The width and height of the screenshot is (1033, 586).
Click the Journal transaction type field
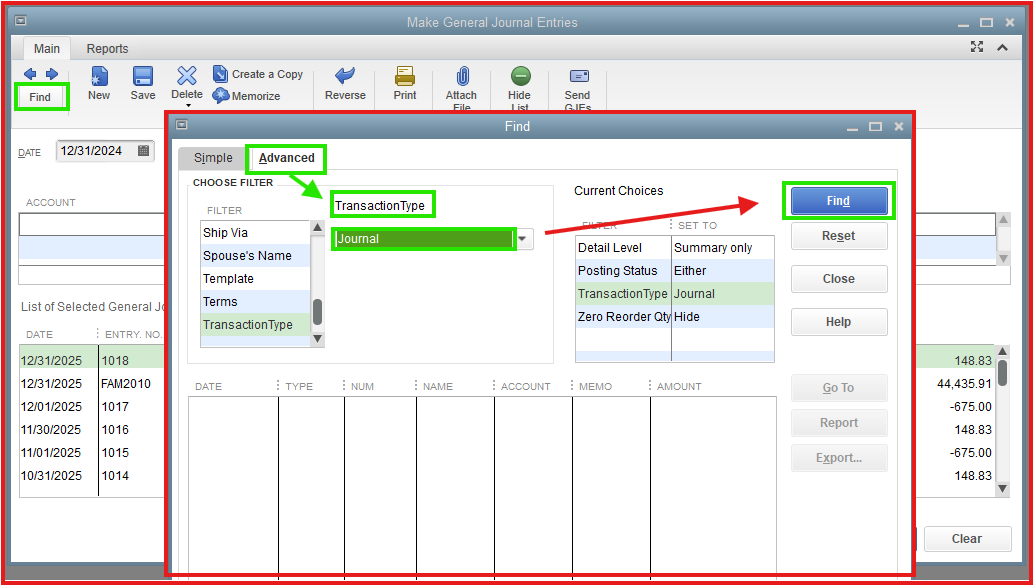(x=423, y=239)
